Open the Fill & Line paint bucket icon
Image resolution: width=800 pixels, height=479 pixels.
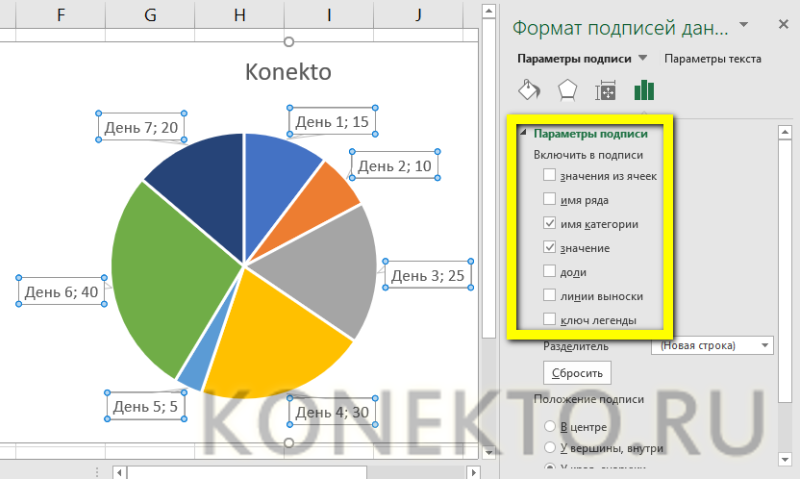click(x=529, y=90)
